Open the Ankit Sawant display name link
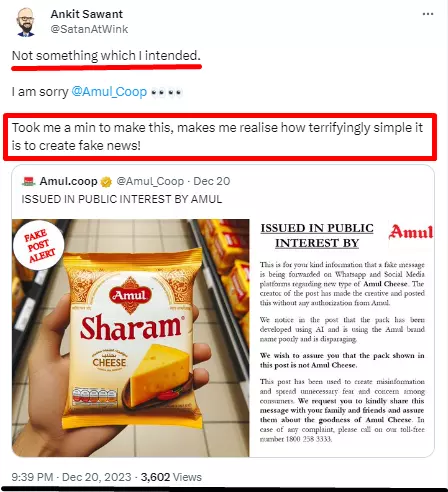This screenshot has width=448, height=492. 87,14
